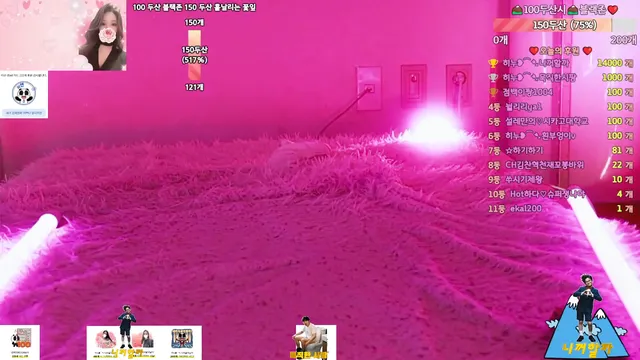Click the '0개' minimum label under progress bar

[x=500, y=40]
